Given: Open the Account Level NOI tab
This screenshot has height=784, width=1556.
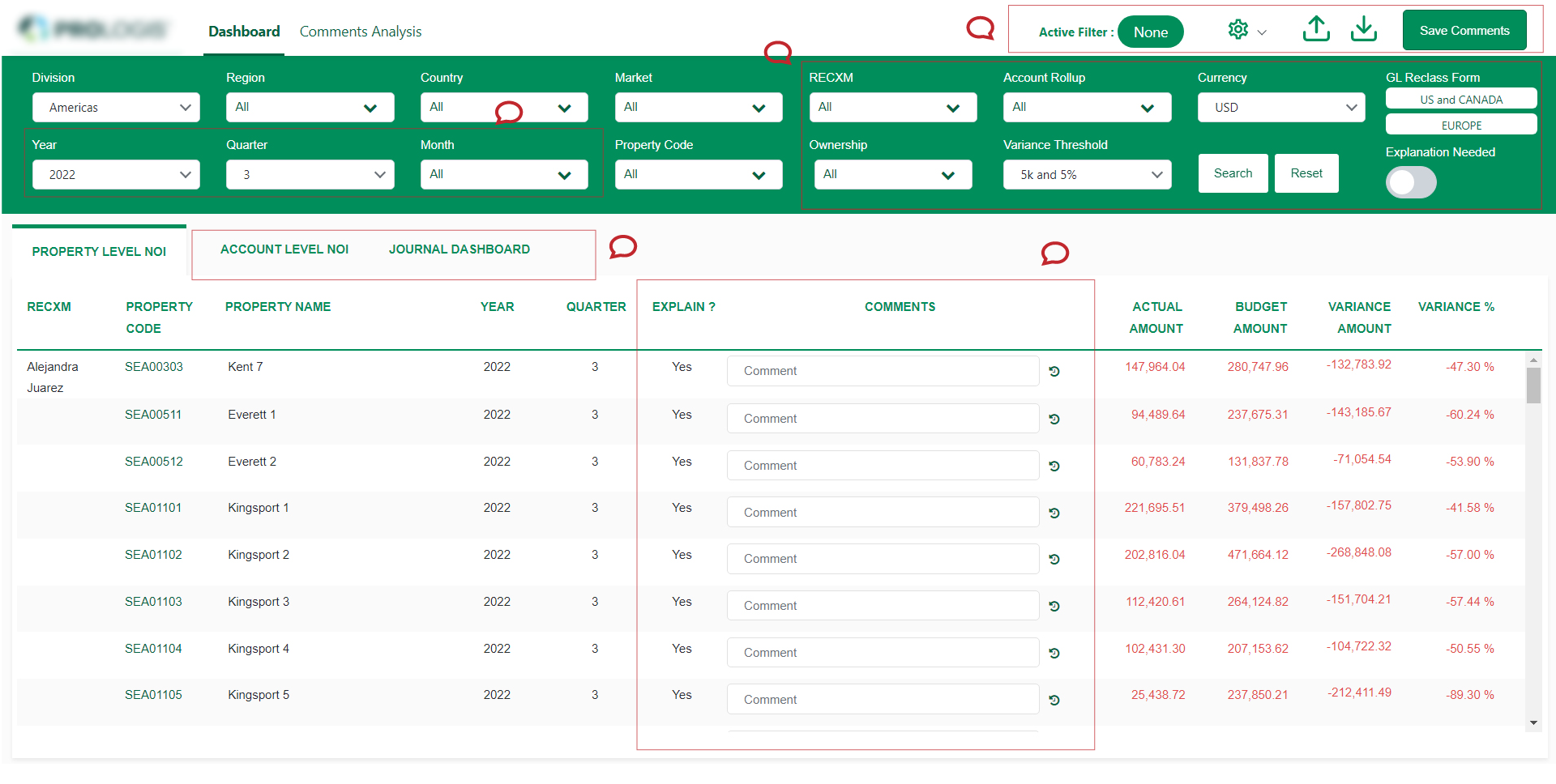Looking at the screenshot, I should (x=284, y=249).
